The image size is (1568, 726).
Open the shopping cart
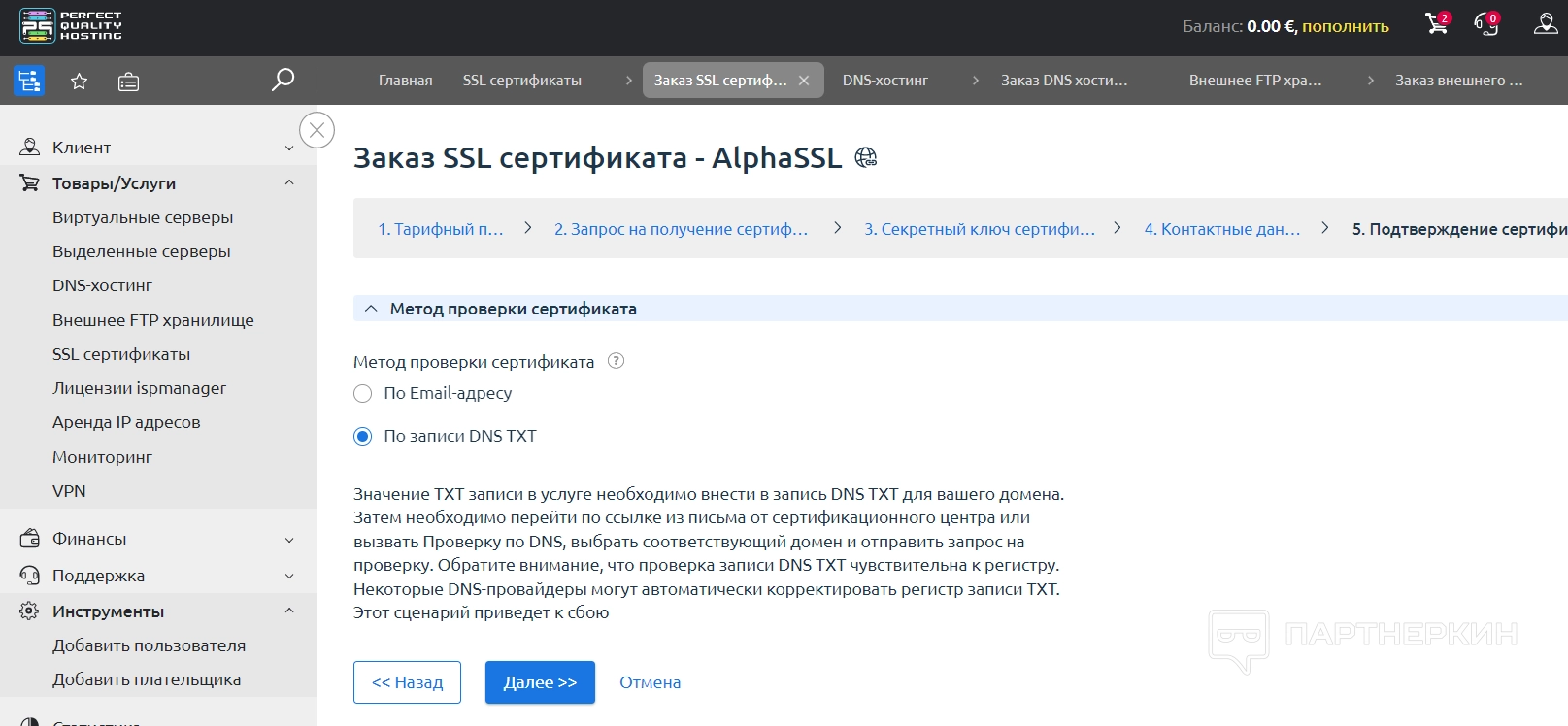pos(1436,24)
